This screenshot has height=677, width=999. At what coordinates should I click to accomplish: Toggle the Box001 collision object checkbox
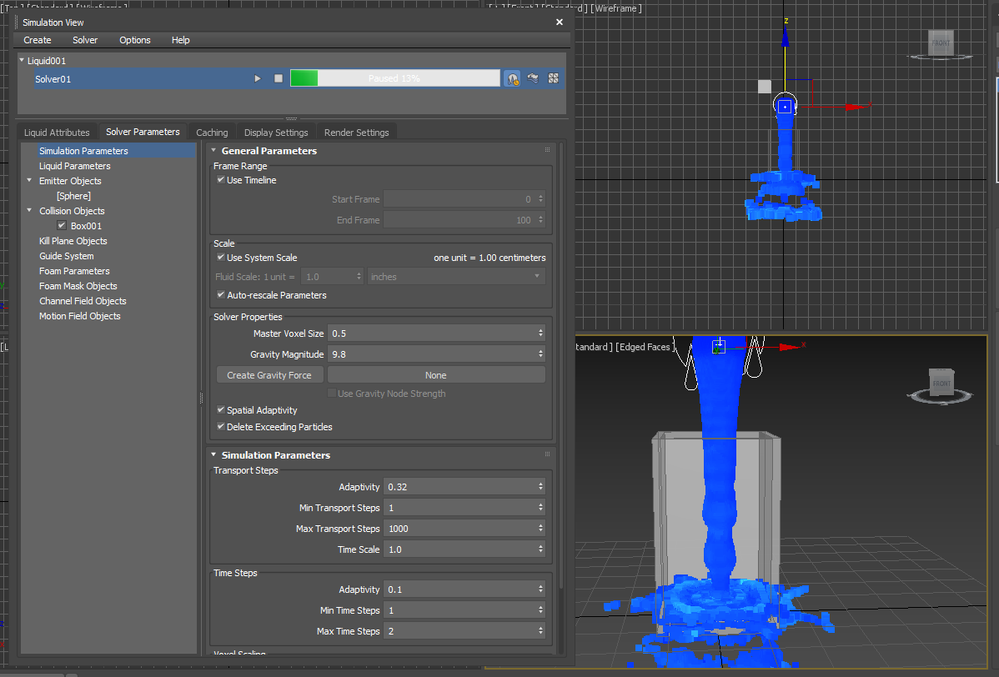click(x=62, y=225)
